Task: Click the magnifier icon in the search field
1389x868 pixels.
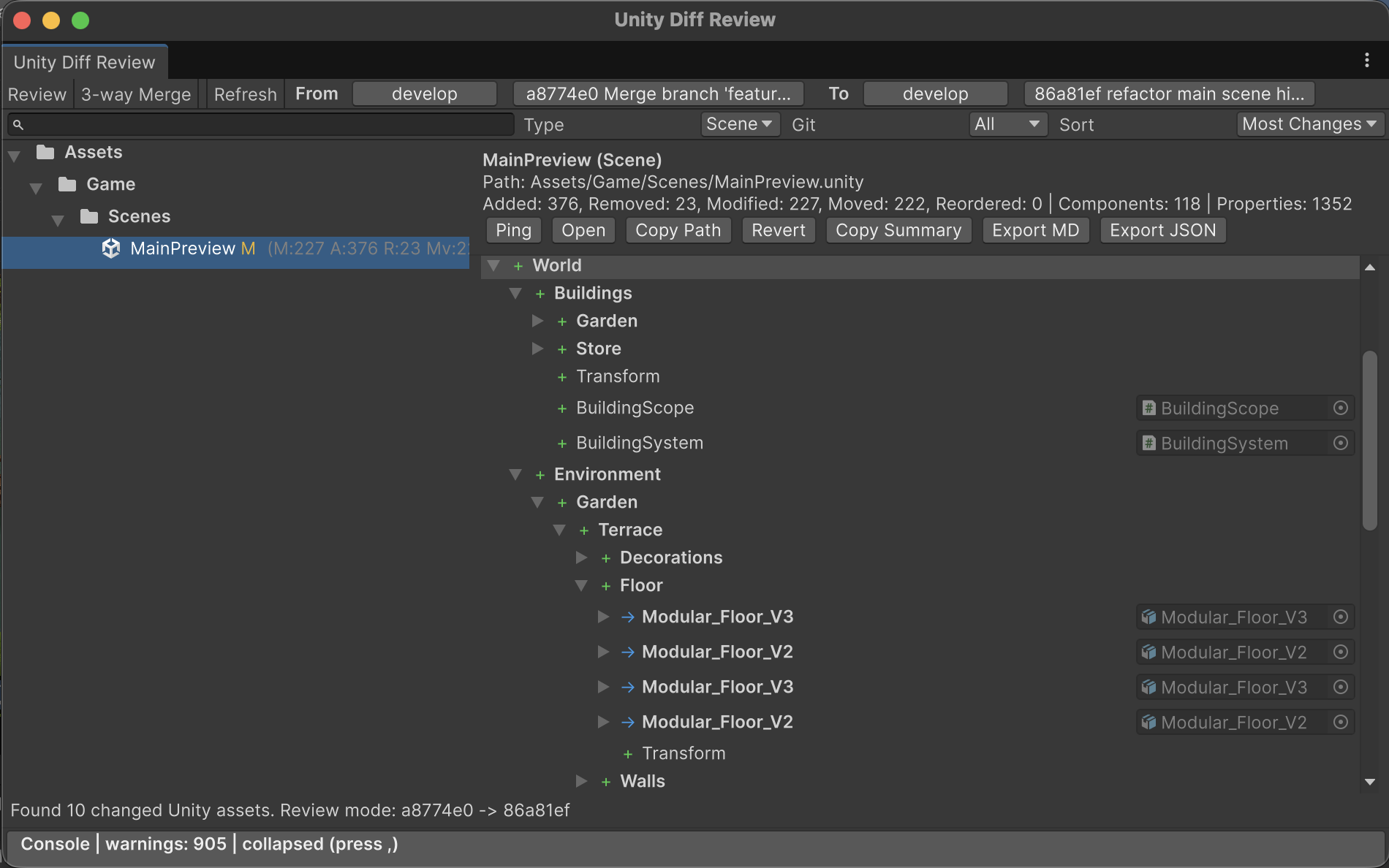Action: coord(18,124)
